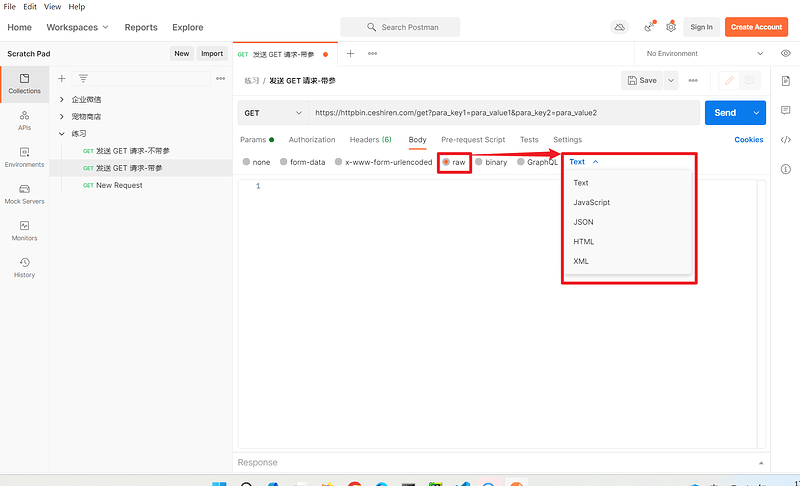The image size is (800, 486).
Task: Select the x-www-form-urlencoded body radio
Action: pos(338,162)
